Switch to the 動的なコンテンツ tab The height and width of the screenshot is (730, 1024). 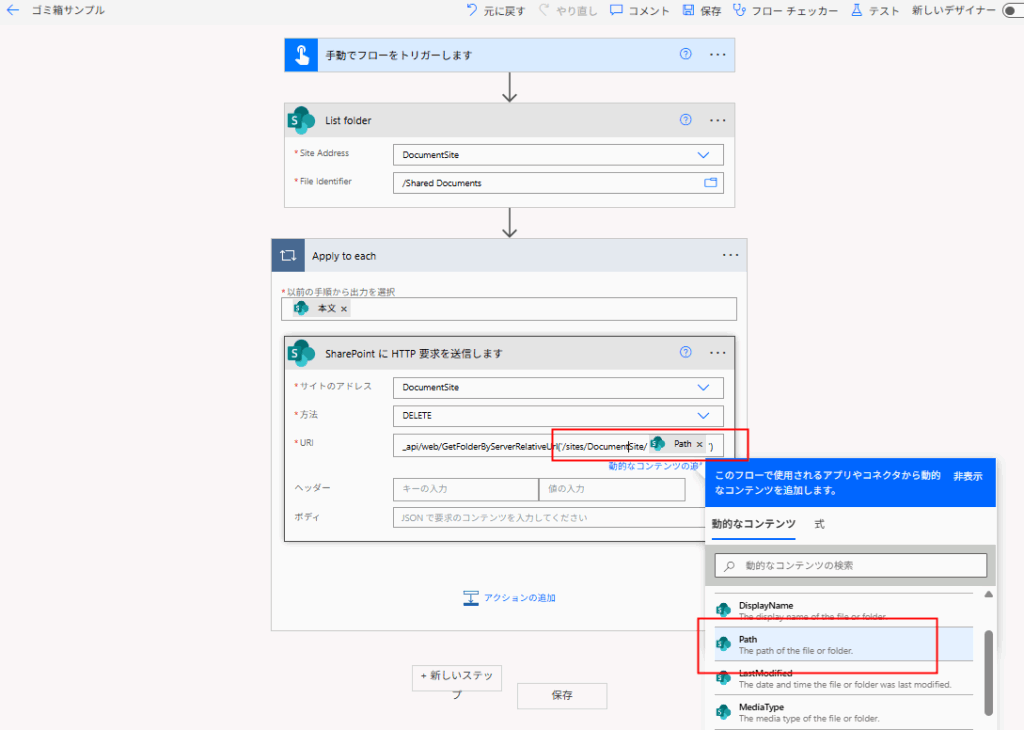(x=754, y=524)
